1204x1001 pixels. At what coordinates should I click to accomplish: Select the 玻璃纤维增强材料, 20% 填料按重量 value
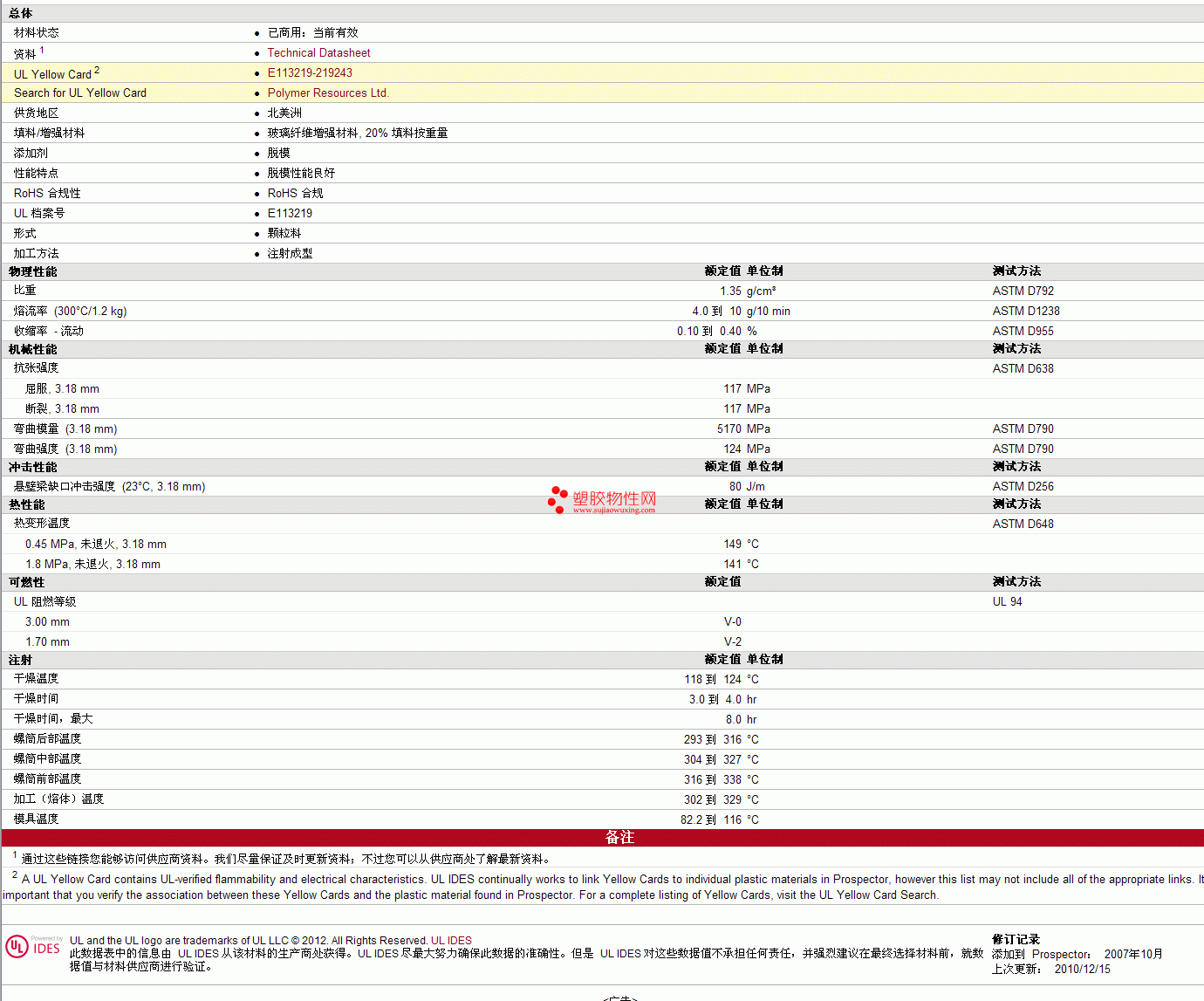point(358,134)
